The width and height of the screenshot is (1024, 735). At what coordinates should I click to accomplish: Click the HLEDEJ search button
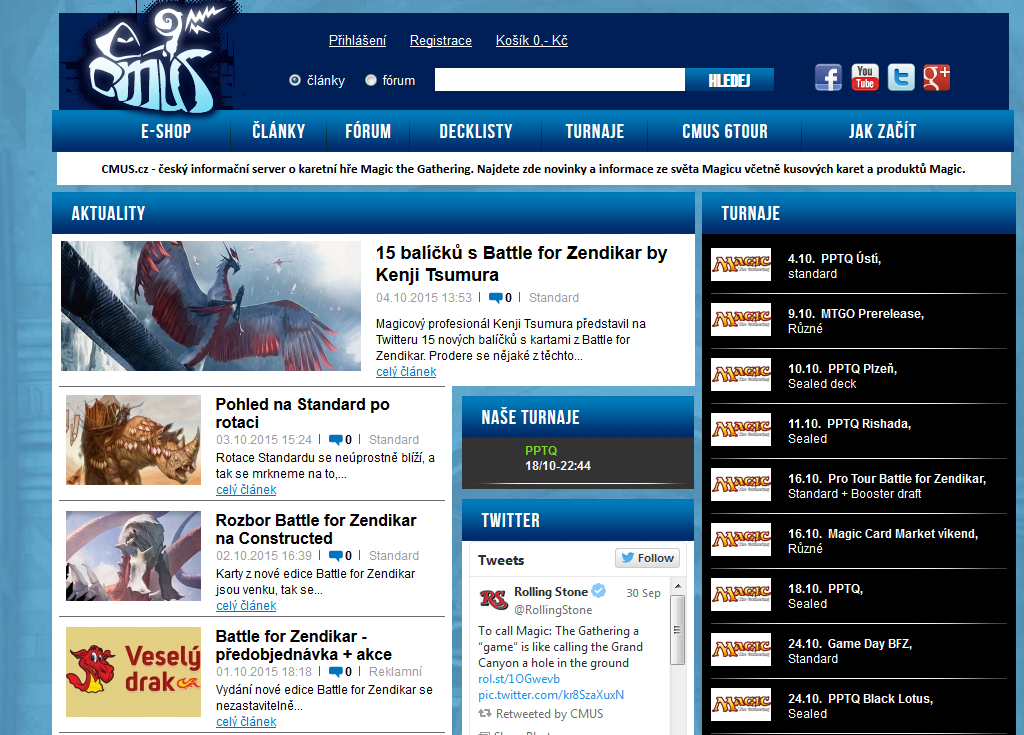pyautogui.click(x=729, y=80)
